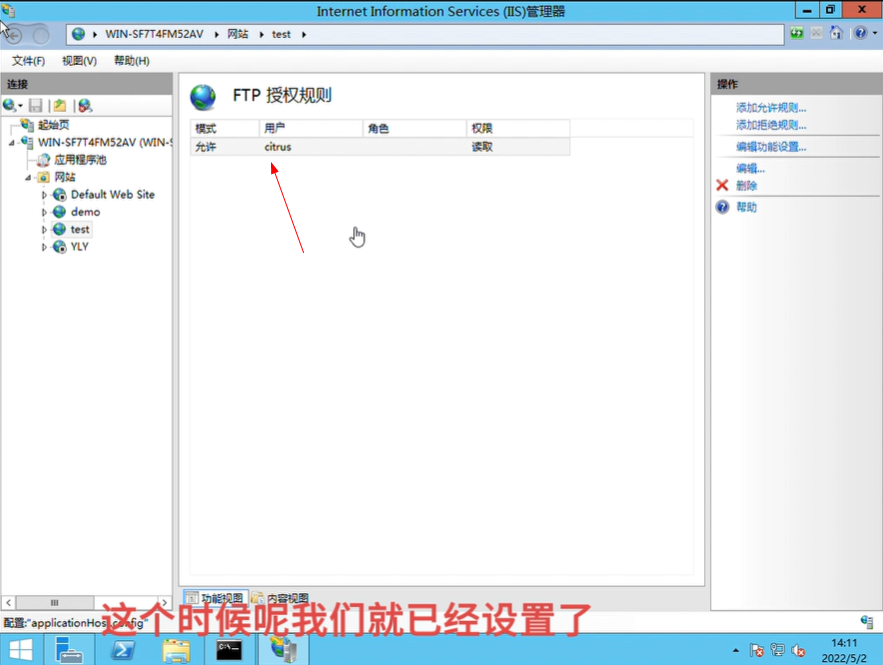Open File Explorer from taskbar
Viewport: 883px width, 665px height.
[176, 650]
